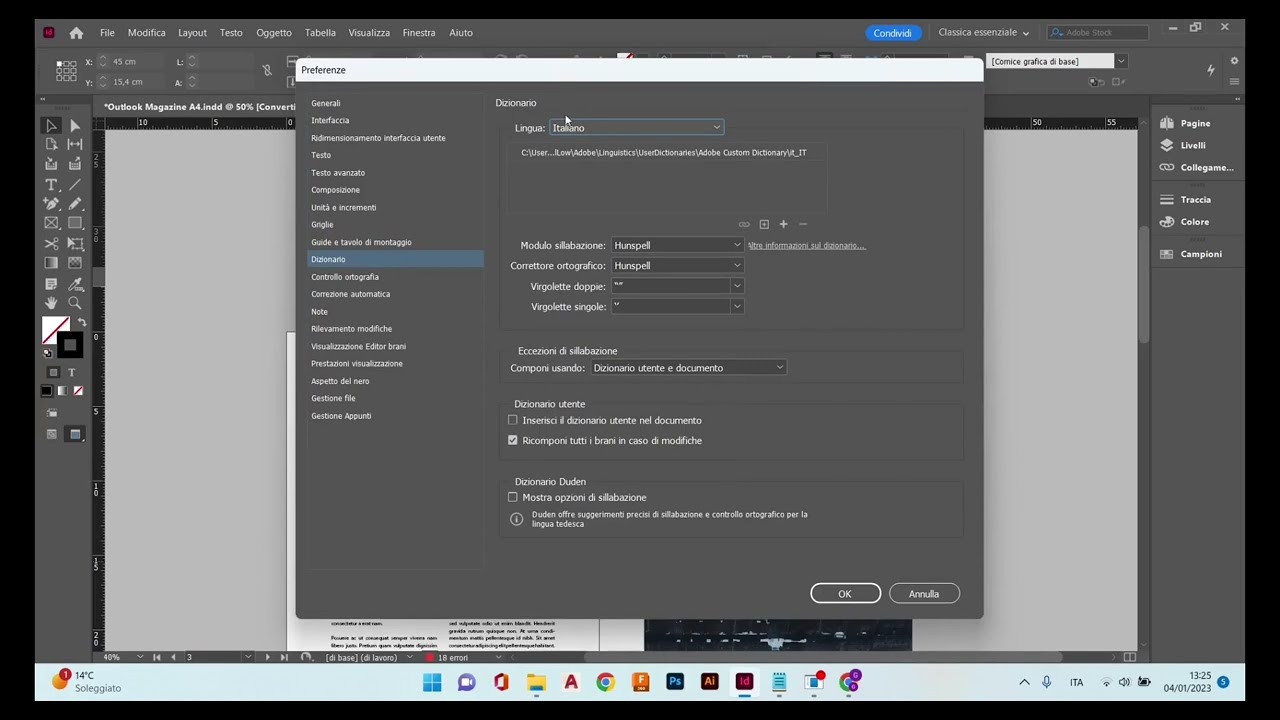1280x720 pixels.
Task: Select the Scissors tool
Action: [51, 244]
